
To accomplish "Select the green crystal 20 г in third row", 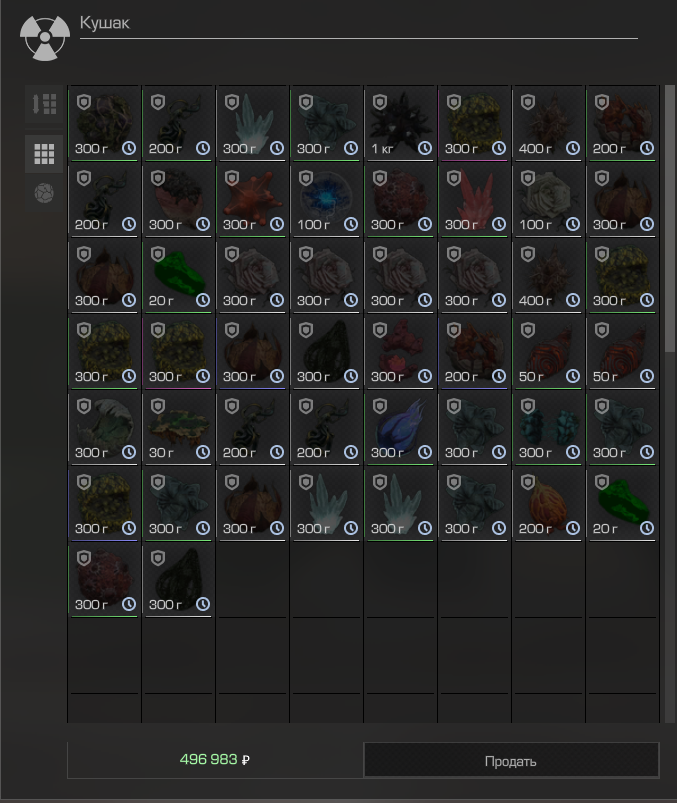I will coord(178,276).
